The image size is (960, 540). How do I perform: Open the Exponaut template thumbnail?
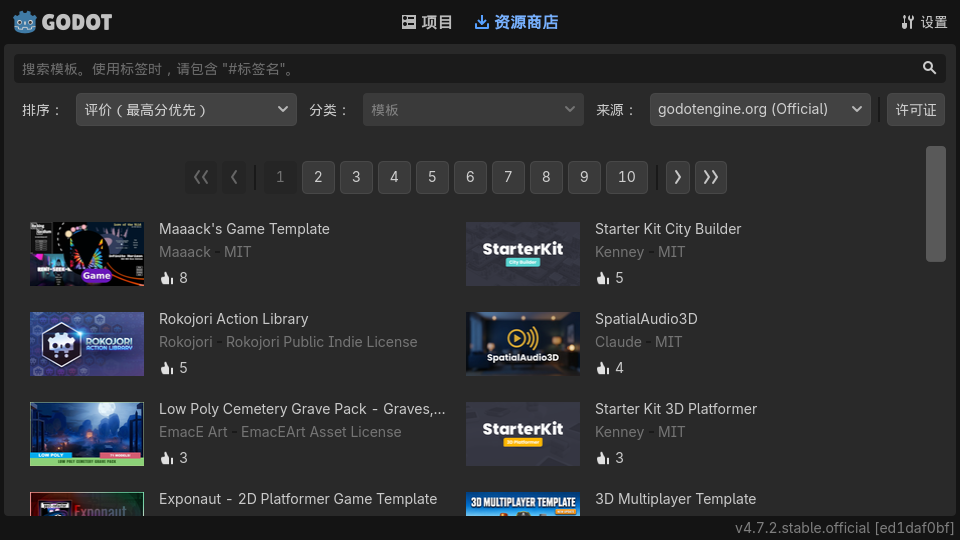pyautogui.click(x=87, y=504)
